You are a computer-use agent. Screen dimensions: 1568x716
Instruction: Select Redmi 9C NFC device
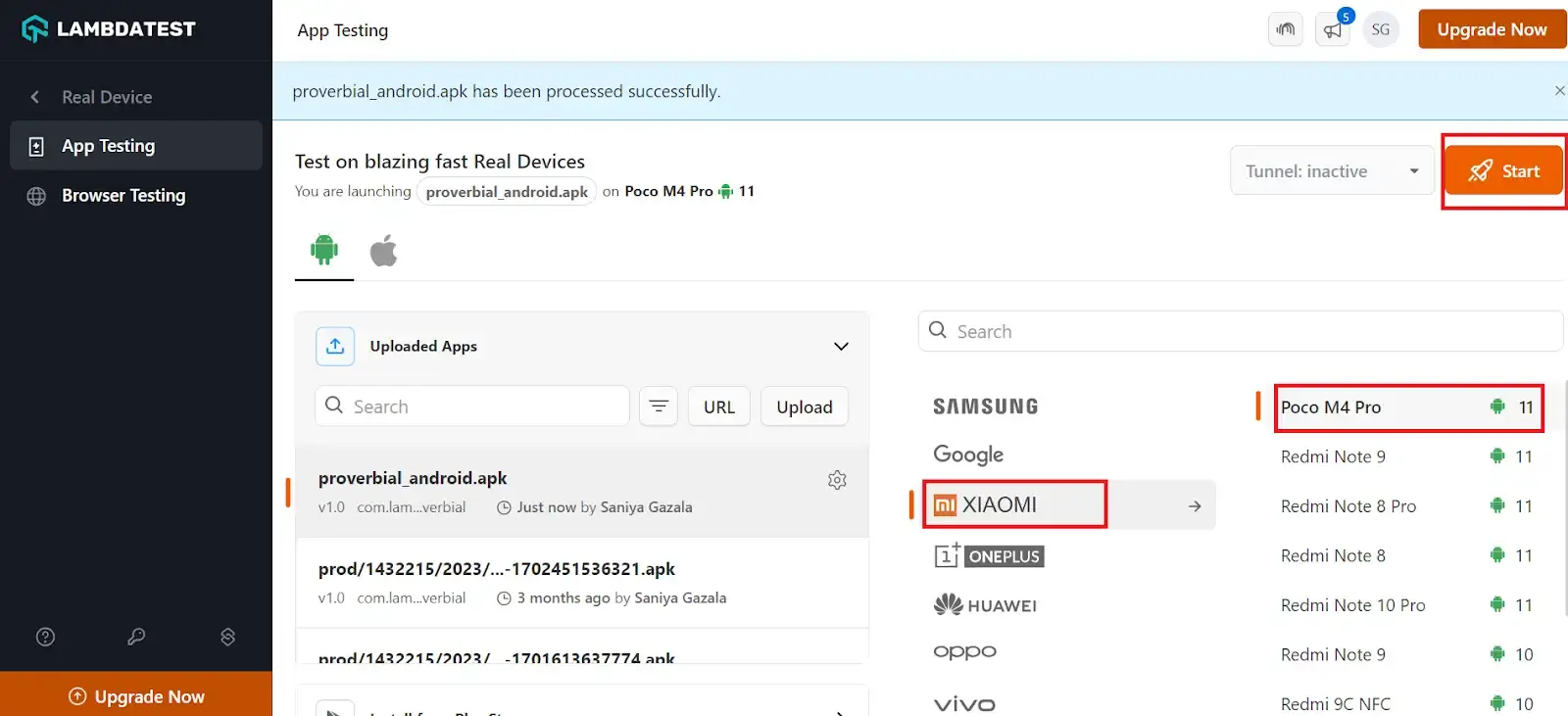(1409, 704)
